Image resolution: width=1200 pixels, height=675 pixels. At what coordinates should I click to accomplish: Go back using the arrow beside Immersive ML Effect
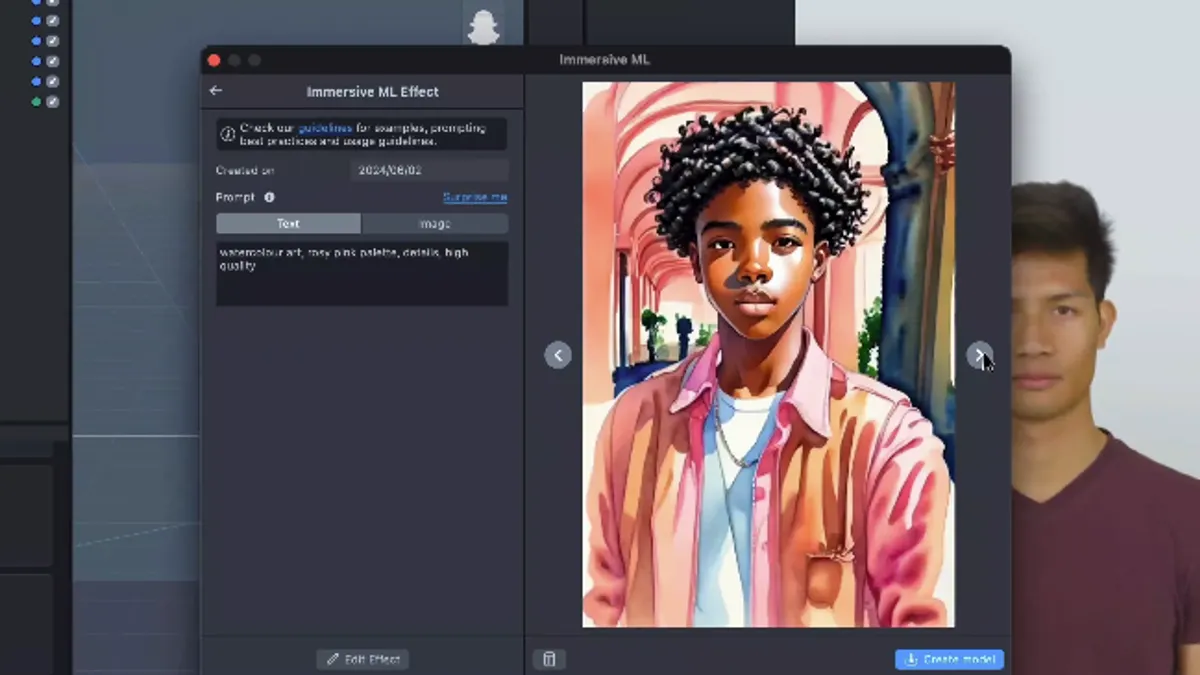(x=215, y=91)
